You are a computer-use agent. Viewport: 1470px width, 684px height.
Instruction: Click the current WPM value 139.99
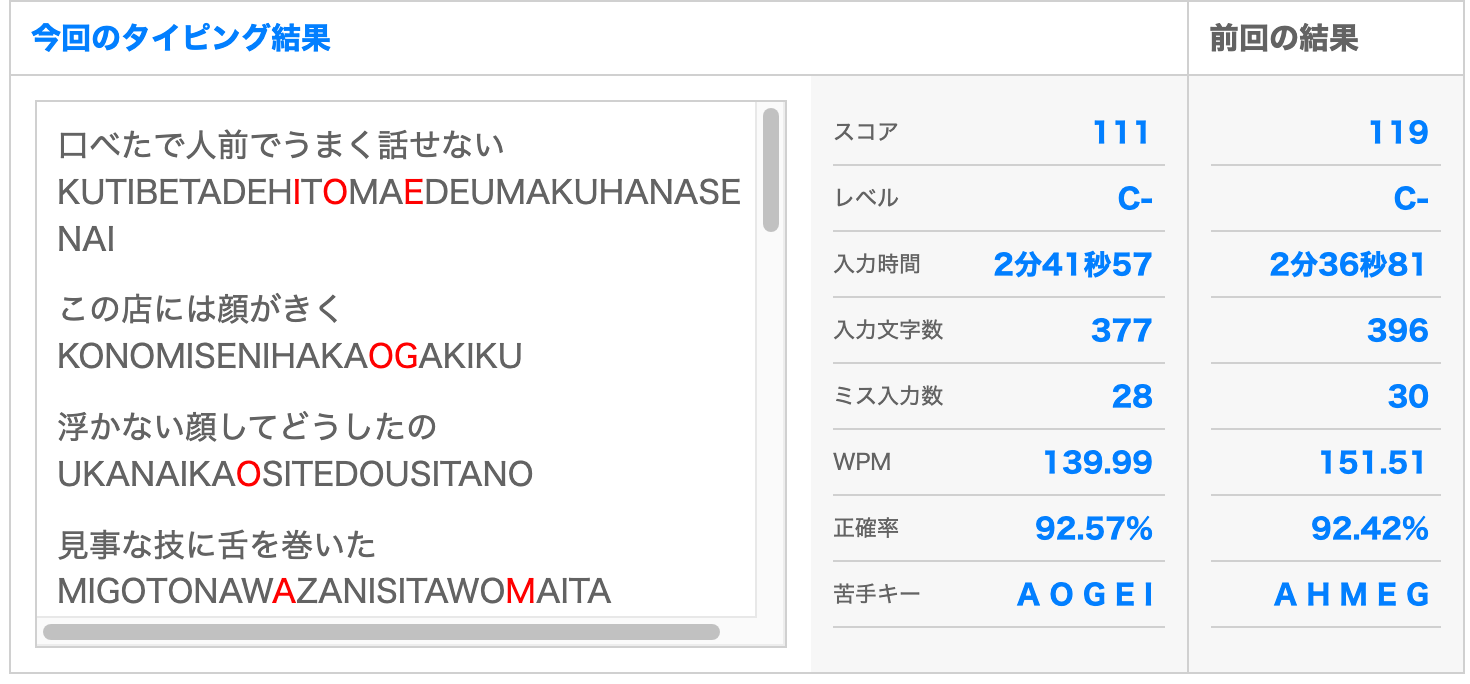coord(1097,462)
